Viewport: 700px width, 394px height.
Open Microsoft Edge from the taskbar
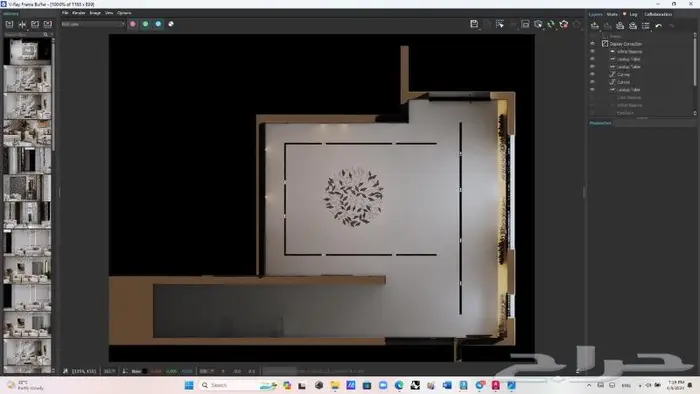pyautogui.click(x=399, y=385)
